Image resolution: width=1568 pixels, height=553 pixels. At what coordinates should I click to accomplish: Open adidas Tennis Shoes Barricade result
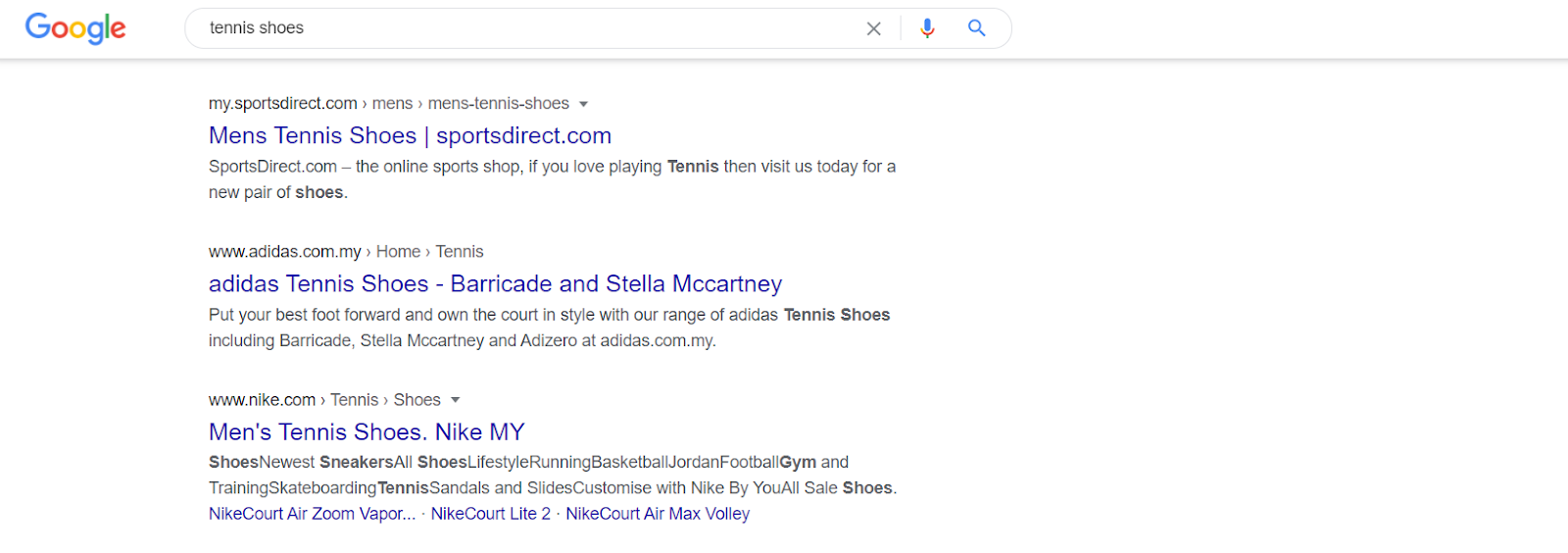(x=495, y=283)
